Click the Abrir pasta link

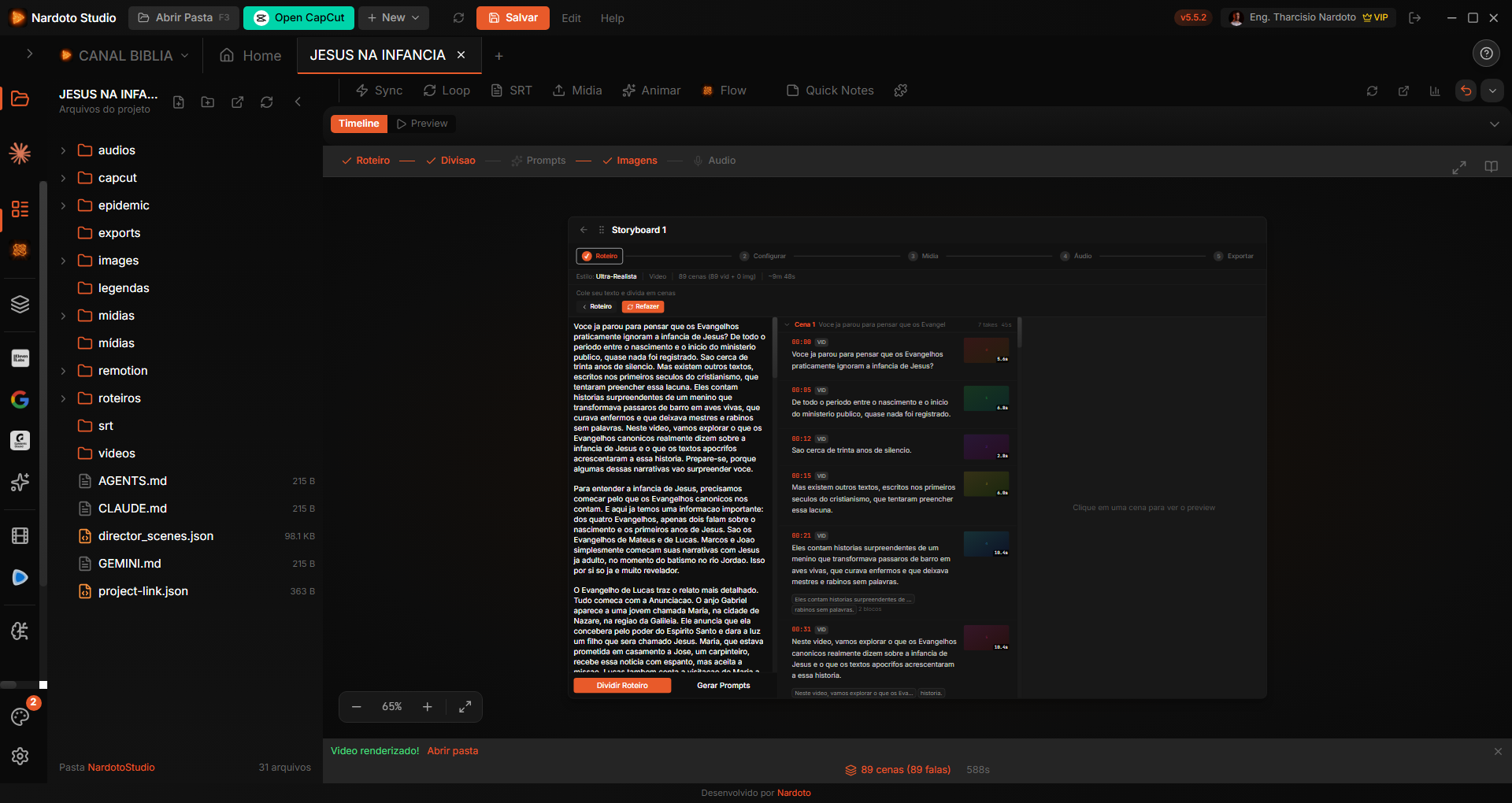coord(453,751)
